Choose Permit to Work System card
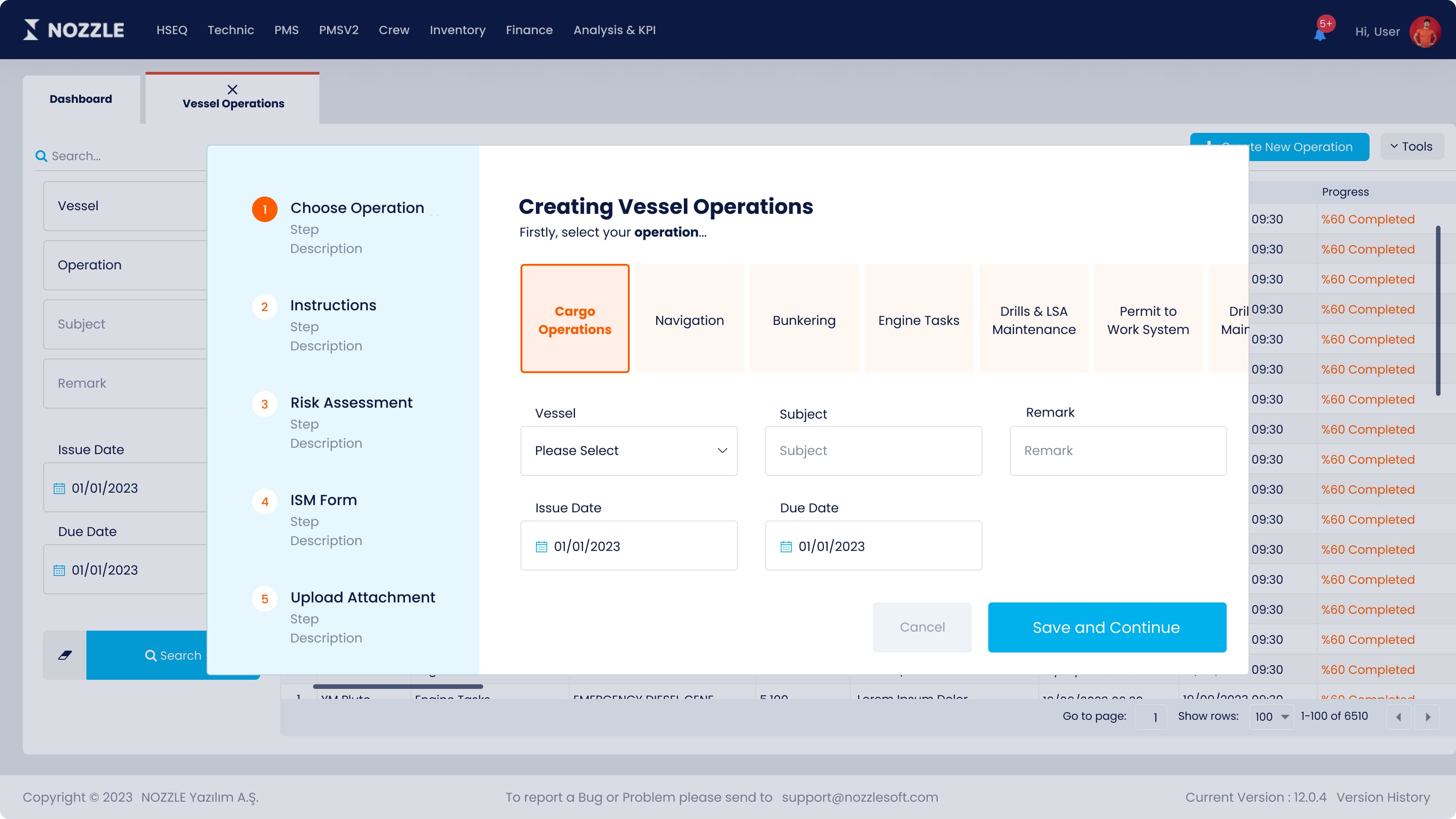Viewport: 1456px width, 819px height. coord(1148,318)
